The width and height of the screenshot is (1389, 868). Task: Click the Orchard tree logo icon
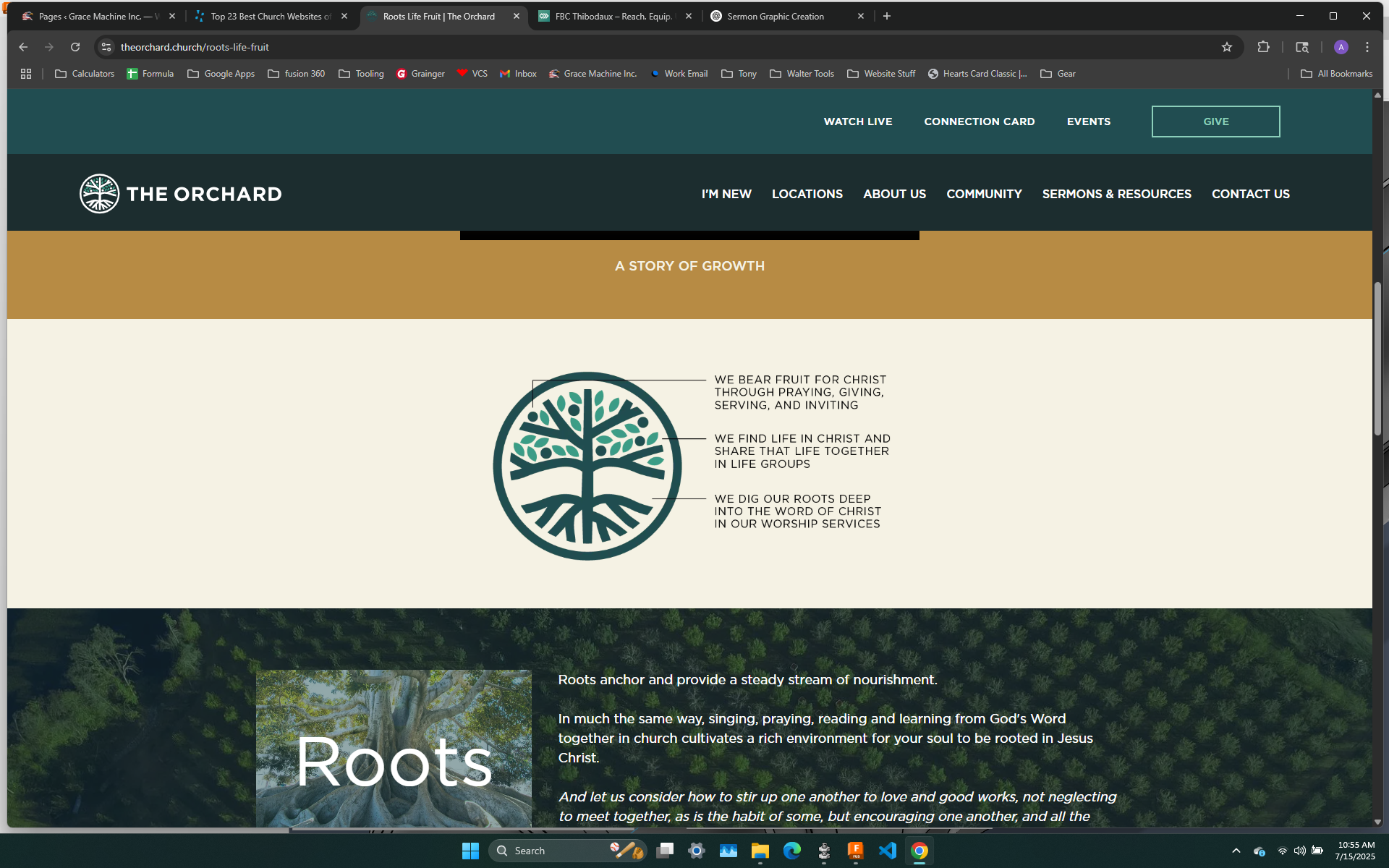click(99, 194)
